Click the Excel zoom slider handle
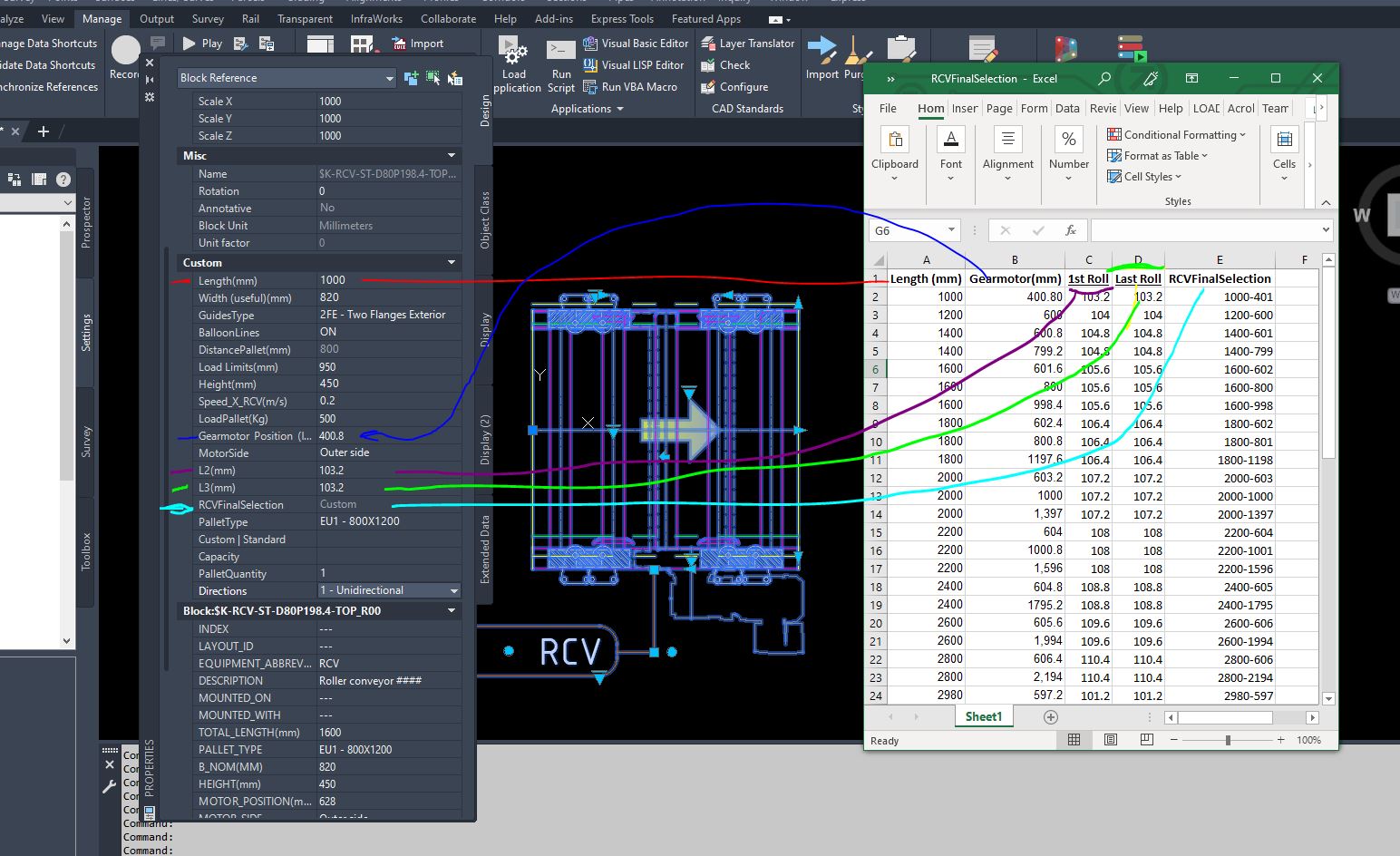The width and height of the screenshot is (1400, 856). pos(1228,740)
